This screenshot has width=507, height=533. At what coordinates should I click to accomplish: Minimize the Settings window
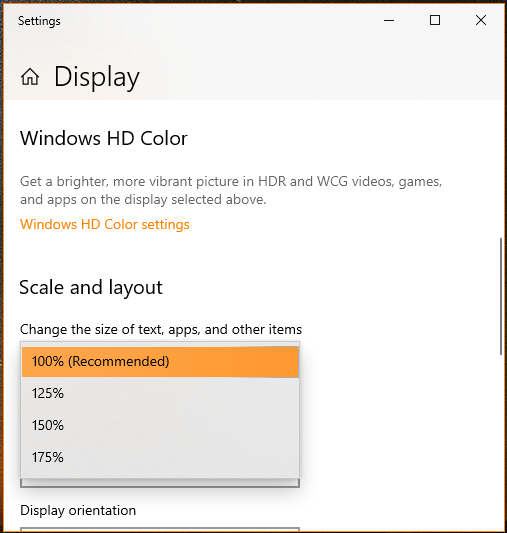[x=389, y=20]
